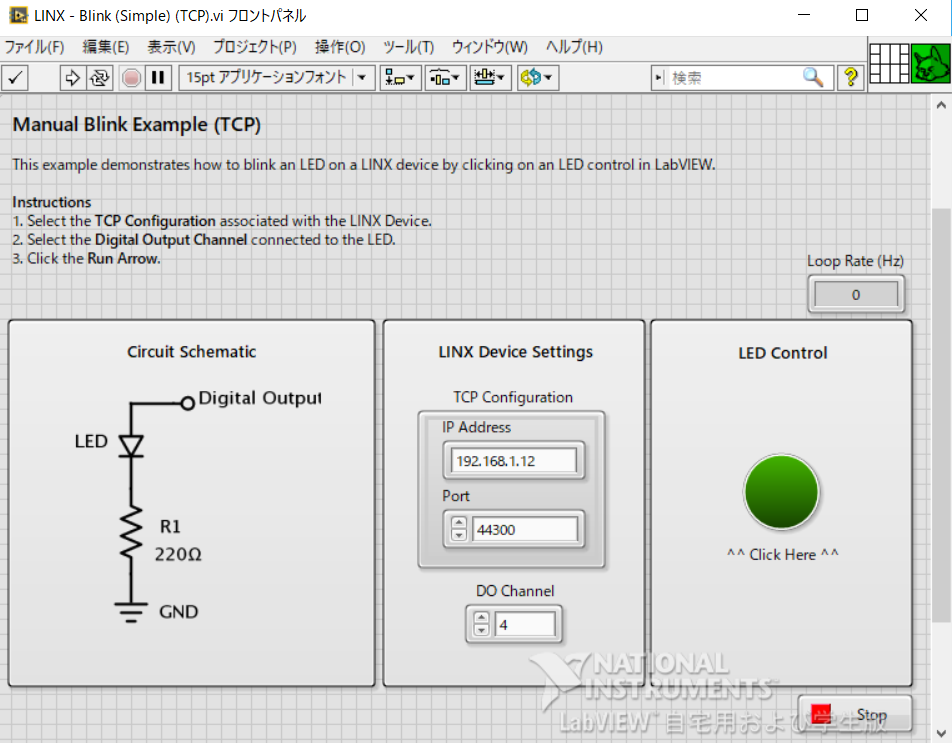
Task: Click the Stop button
Action: coord(855,714)
